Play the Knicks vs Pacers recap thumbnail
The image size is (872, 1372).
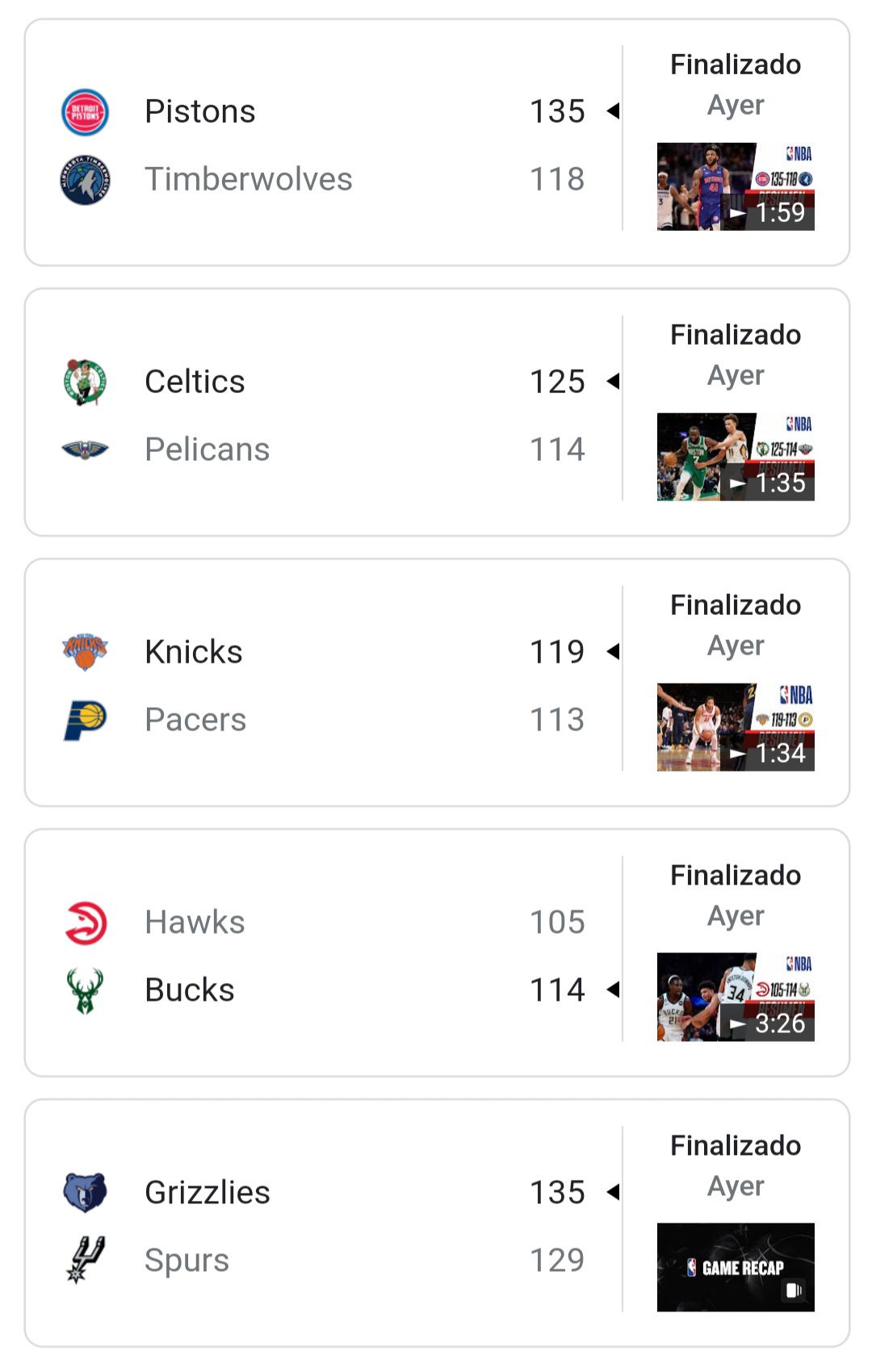[x=736, y=727]
